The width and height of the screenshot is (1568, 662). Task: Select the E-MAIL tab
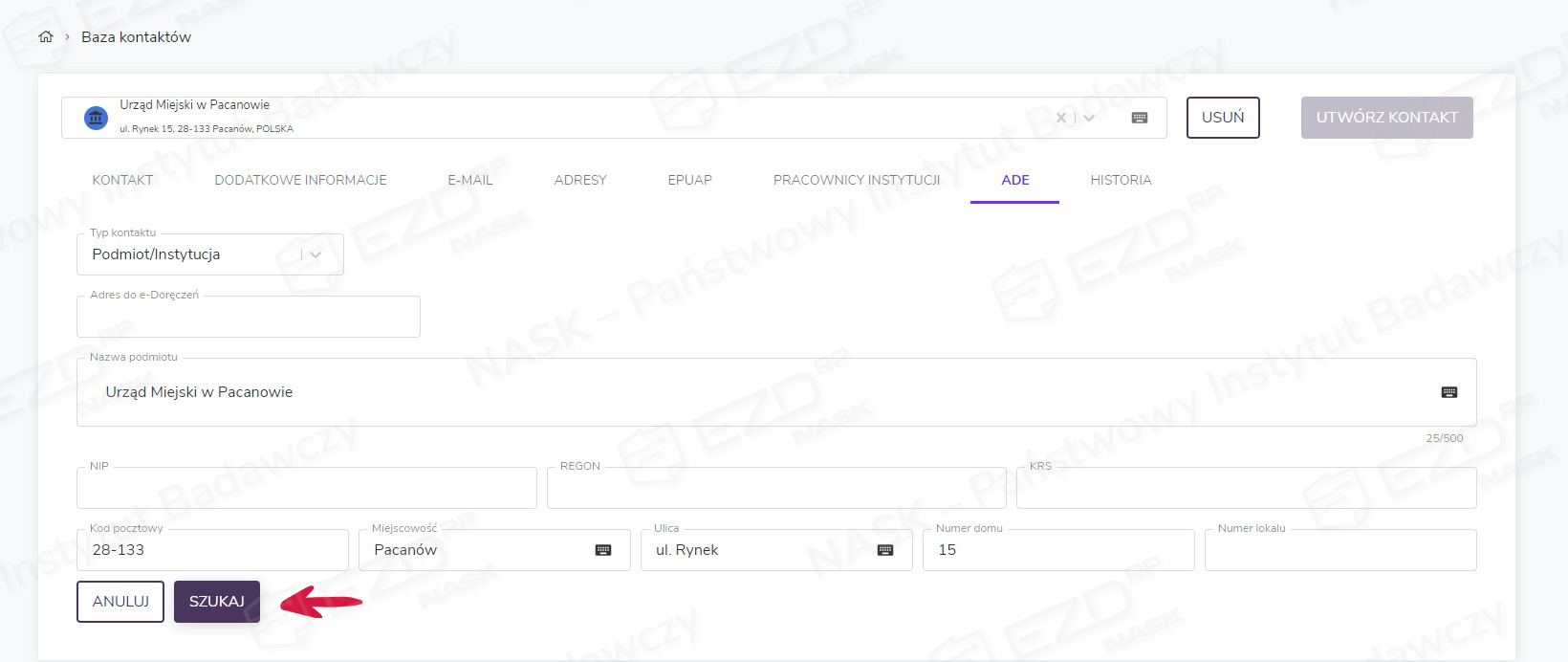pyautogui.click(x=469, y=180)
